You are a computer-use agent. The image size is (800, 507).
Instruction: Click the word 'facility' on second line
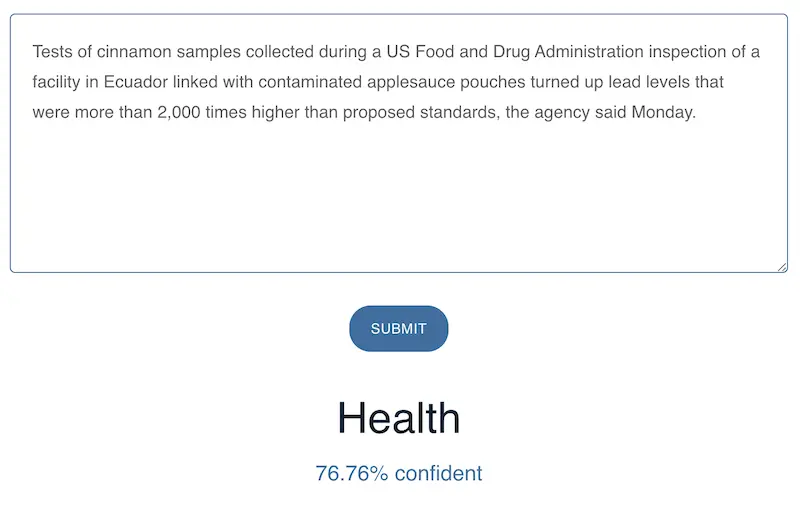[56, 82]
